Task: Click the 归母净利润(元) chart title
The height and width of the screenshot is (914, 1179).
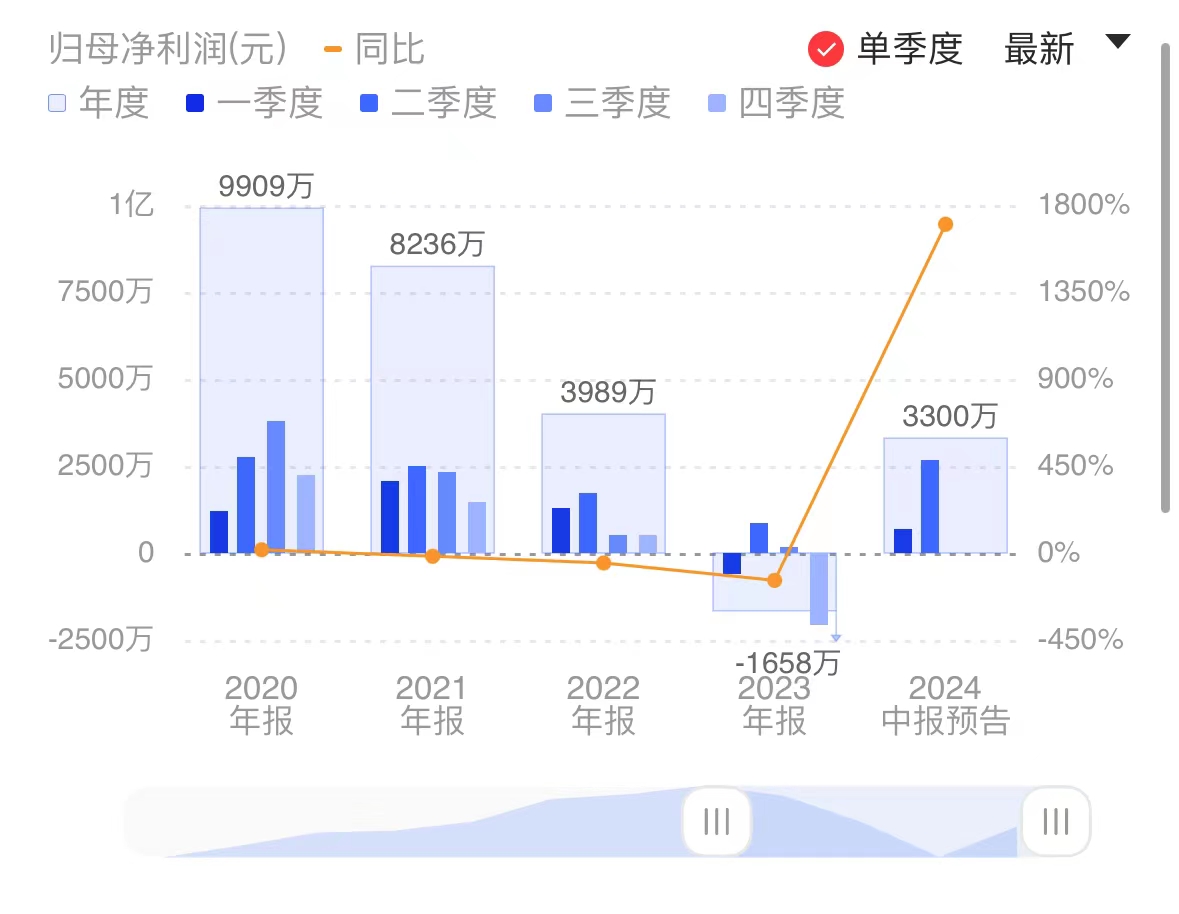Action: 168,50
